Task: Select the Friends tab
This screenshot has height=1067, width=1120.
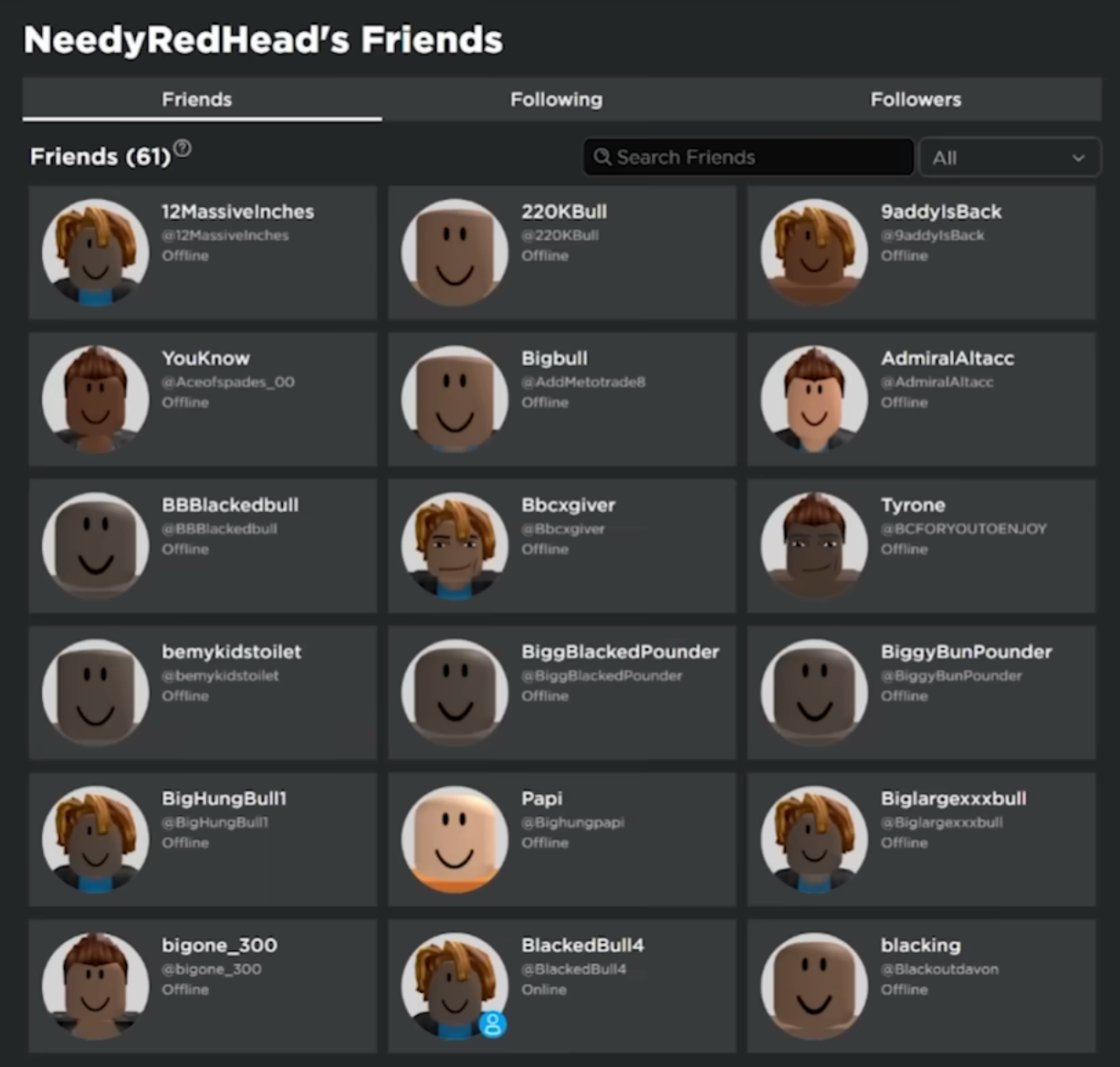Action: pyautogui.click(x=197, y=99)
